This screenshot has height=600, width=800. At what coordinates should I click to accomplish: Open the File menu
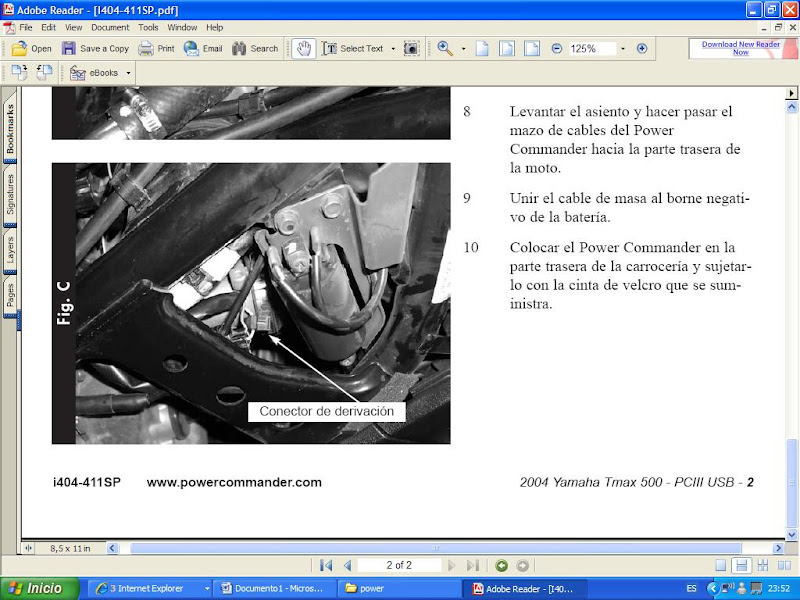click(26, 28)
